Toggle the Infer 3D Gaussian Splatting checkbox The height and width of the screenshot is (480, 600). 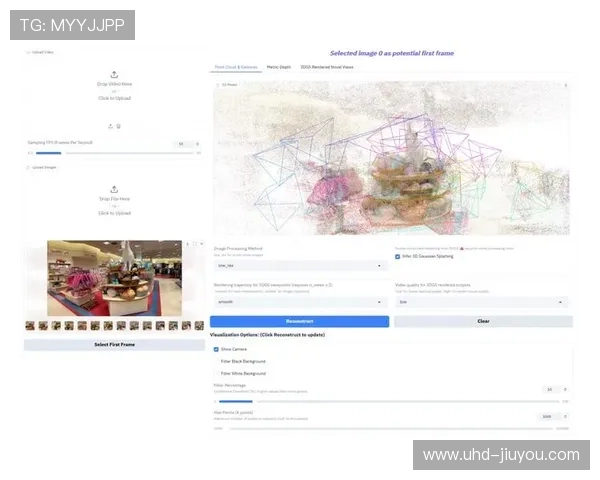[398, 256]
